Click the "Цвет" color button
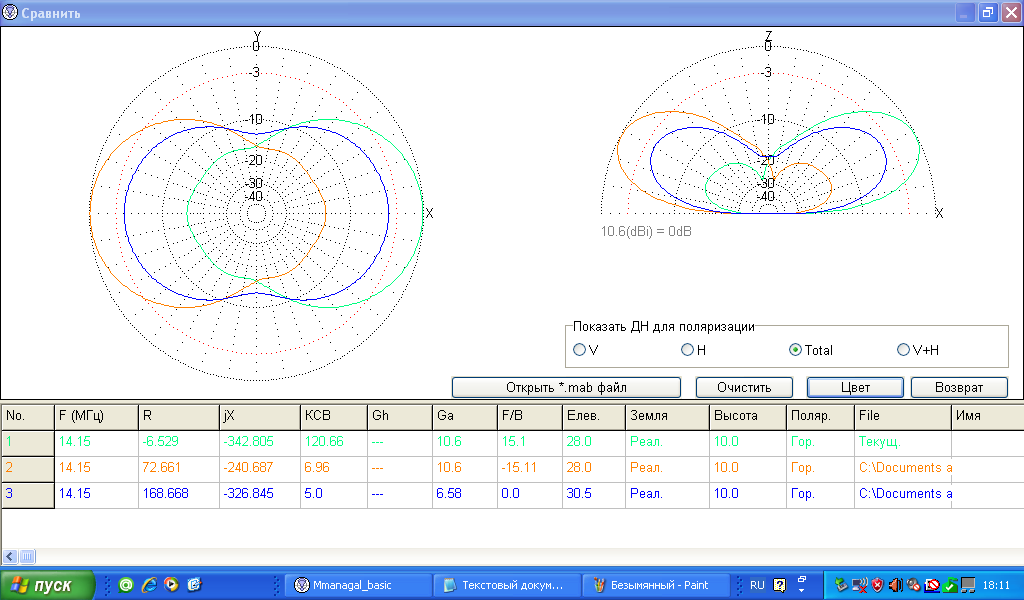Image resolution: width=1024 pixels, height=600 pixels. (x=855, y=387)
